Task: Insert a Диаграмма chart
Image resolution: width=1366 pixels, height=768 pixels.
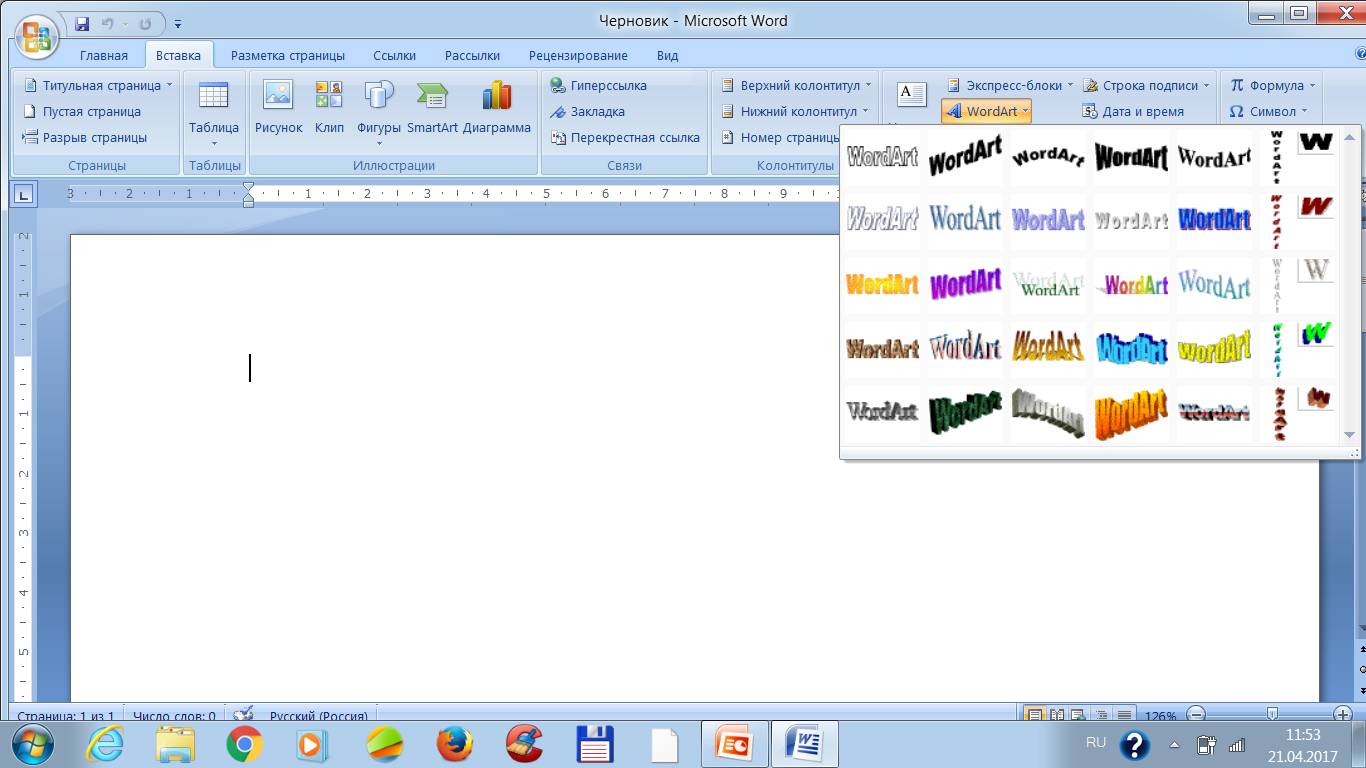Action: (x=497, y=107)
